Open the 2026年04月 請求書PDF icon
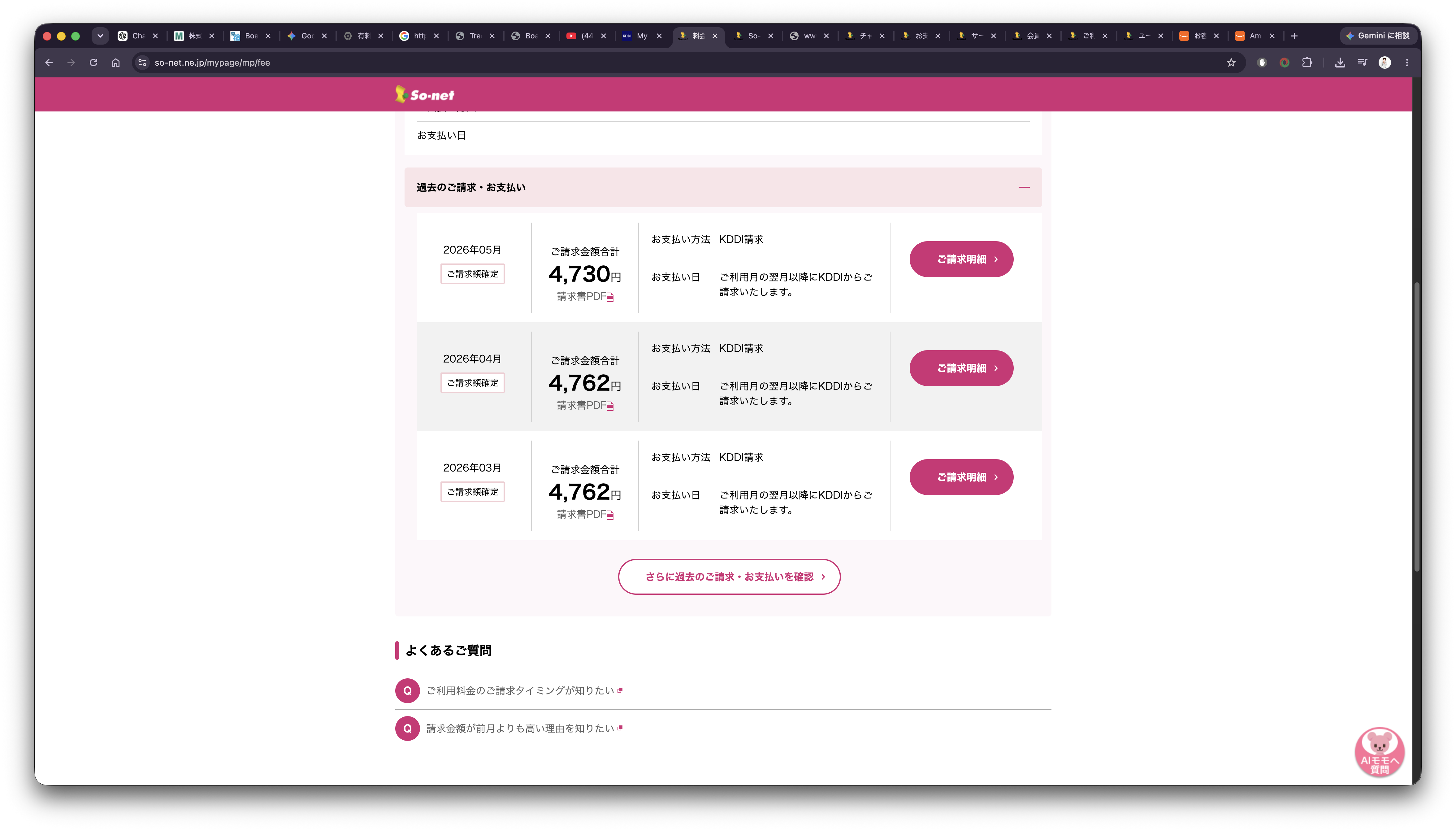 pyautogui.click(x=610, y=407)
